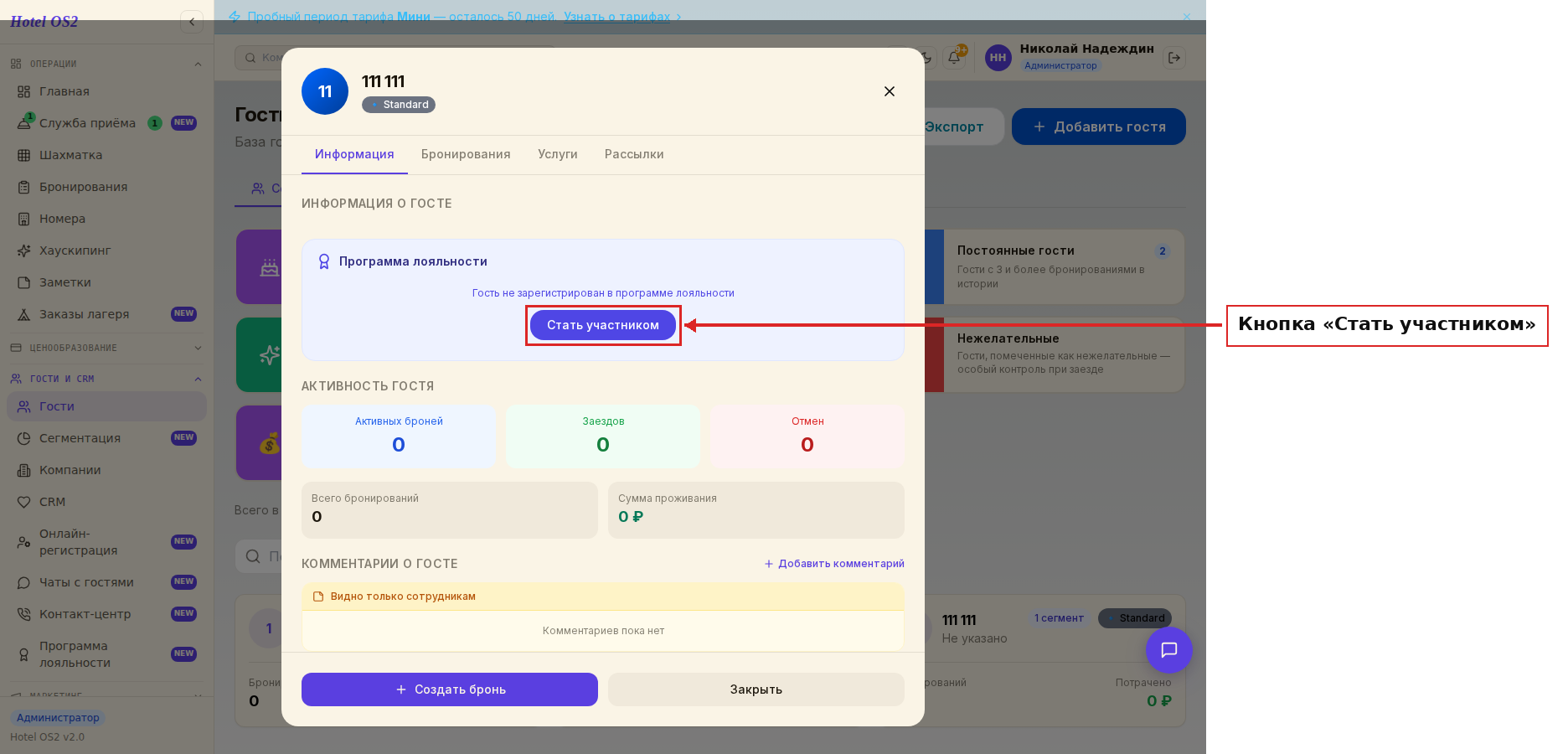Image resolution: width=1568 pixels, height=754 pixels.
Task: Click the logout icon
Action: pyautogui.click(x=1174, y=58)
